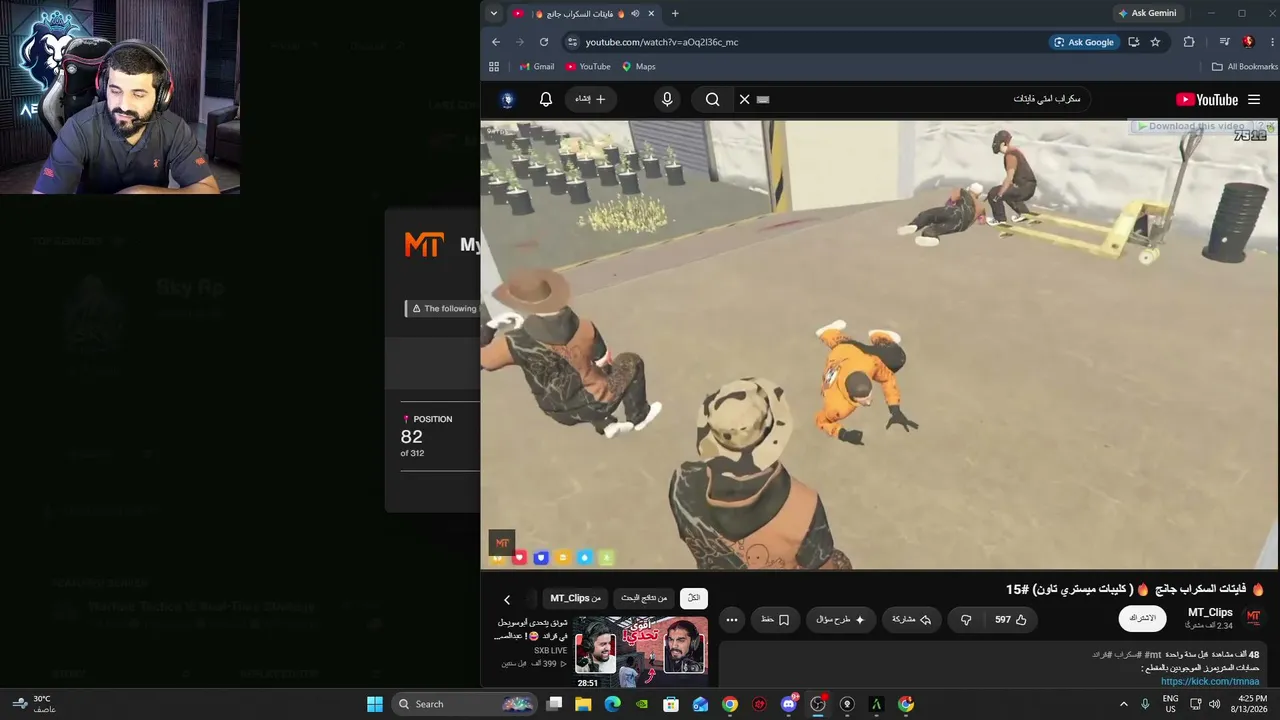
Task: Share the video
Action: (911, 620)
